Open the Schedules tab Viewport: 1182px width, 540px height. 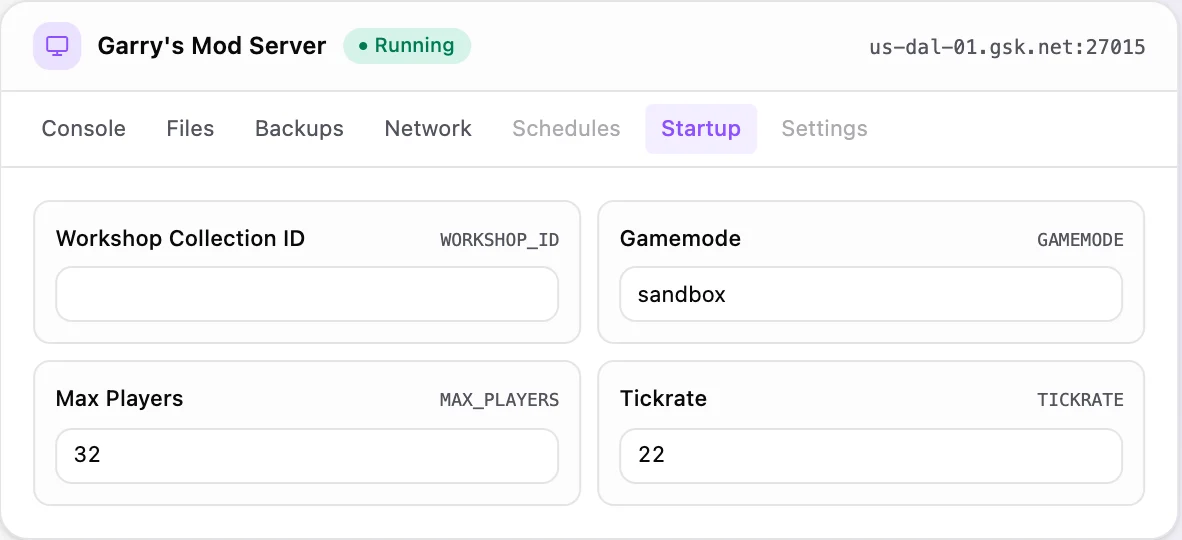tap(566, 128)
